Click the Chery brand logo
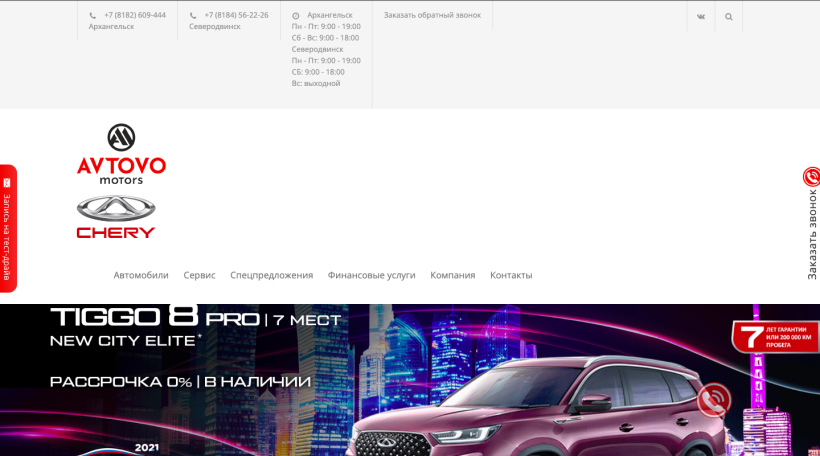820x456 pixels. click(x=116, y=217)
